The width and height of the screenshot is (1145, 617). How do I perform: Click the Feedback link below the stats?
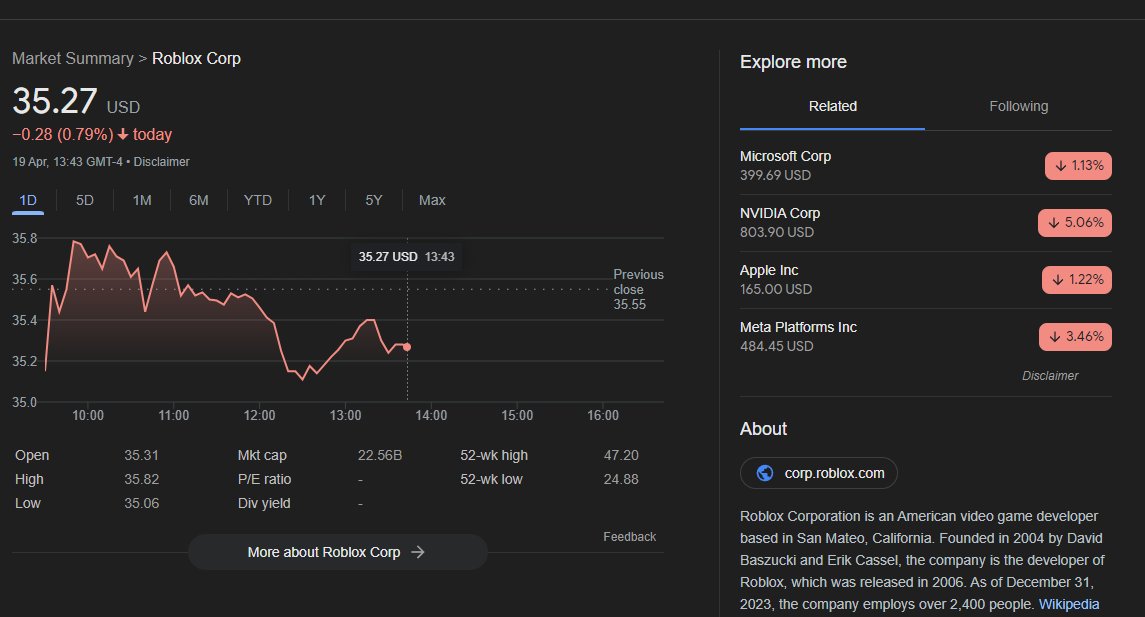coord(629,537)
